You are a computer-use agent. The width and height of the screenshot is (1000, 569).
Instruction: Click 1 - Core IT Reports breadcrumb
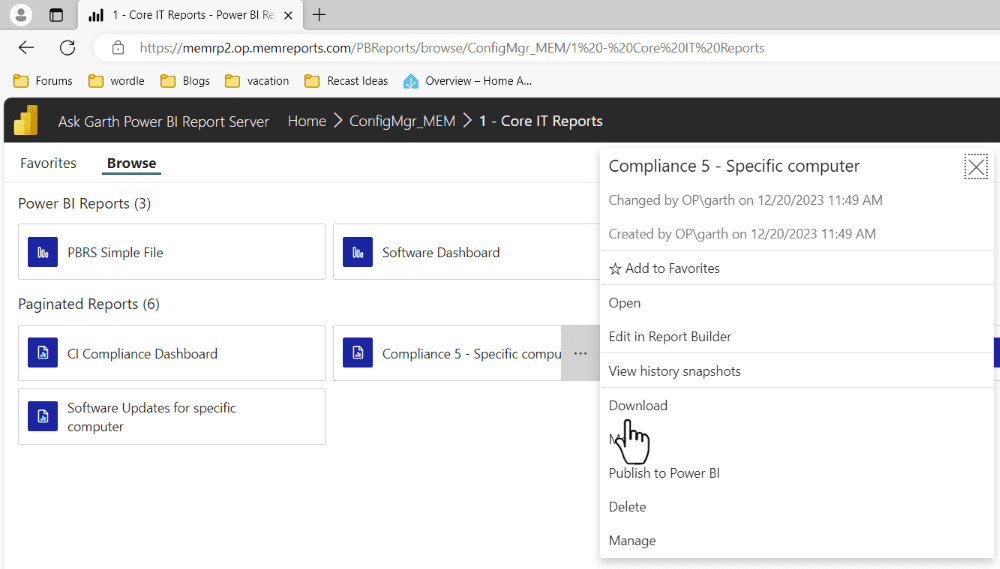pos(541,121)
